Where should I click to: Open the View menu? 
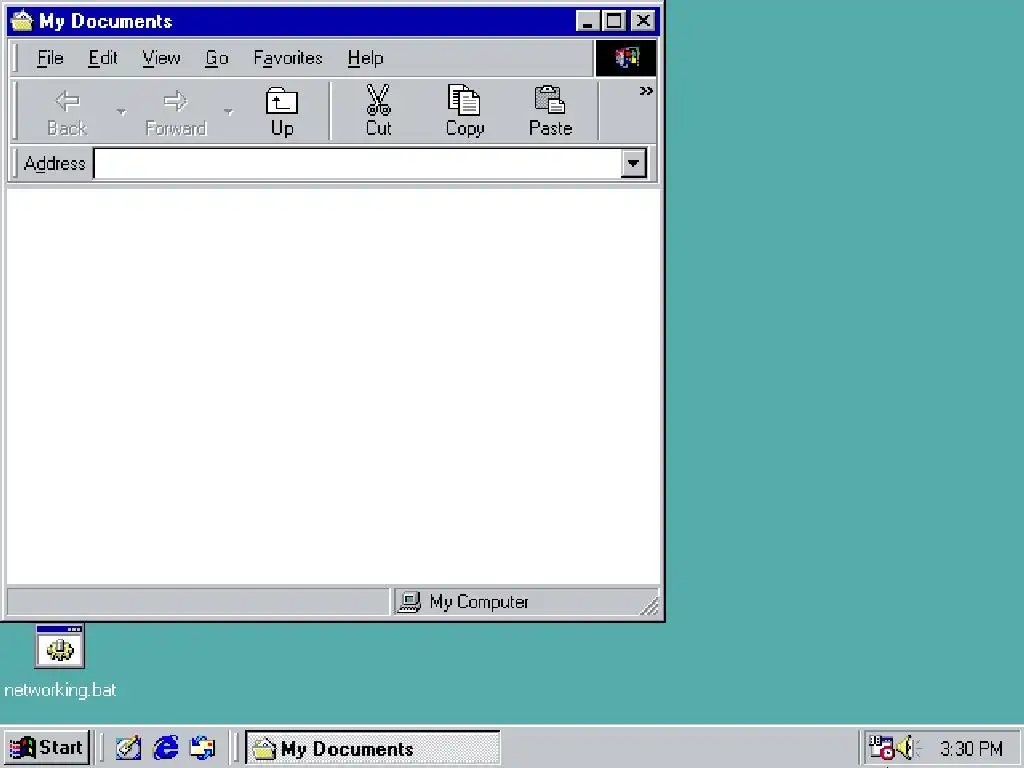tap(161, 58)
